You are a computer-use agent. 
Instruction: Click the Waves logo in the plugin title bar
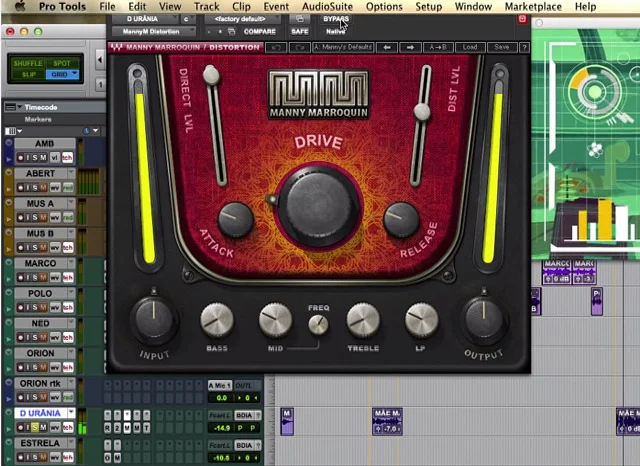[116, 47]
